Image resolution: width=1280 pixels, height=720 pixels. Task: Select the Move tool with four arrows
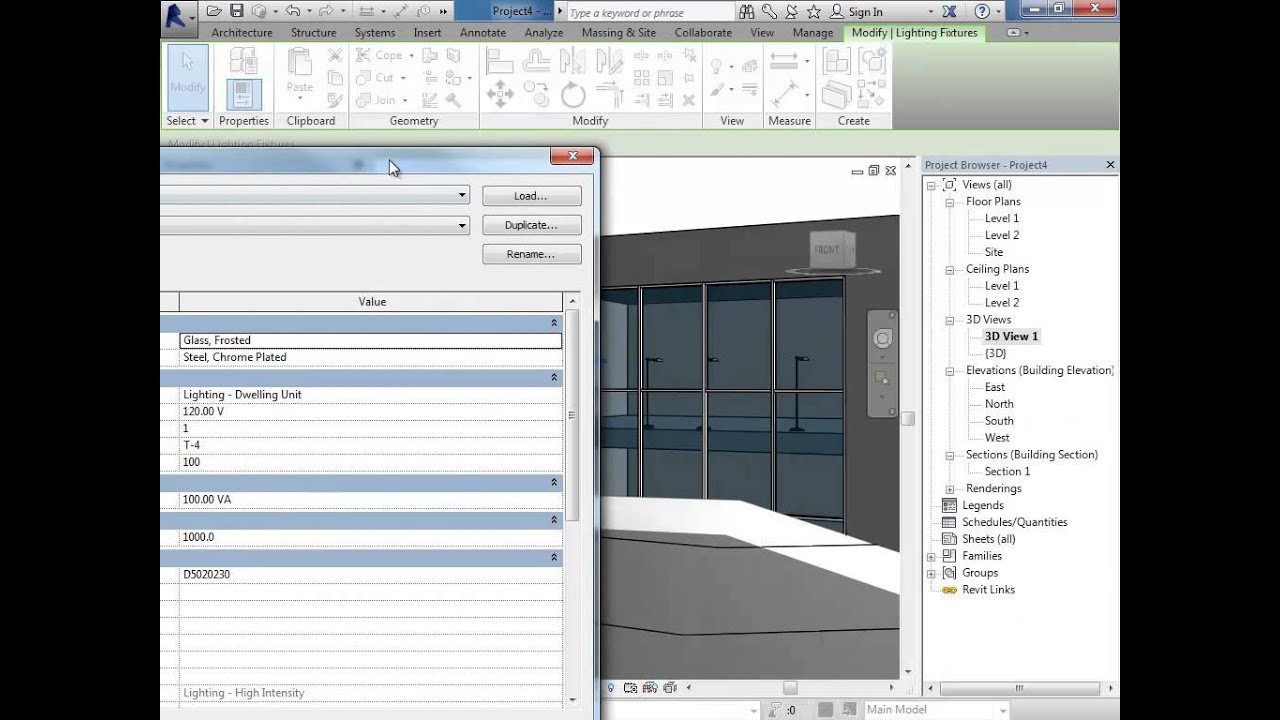pyautogui.click(x=500, y=96)
